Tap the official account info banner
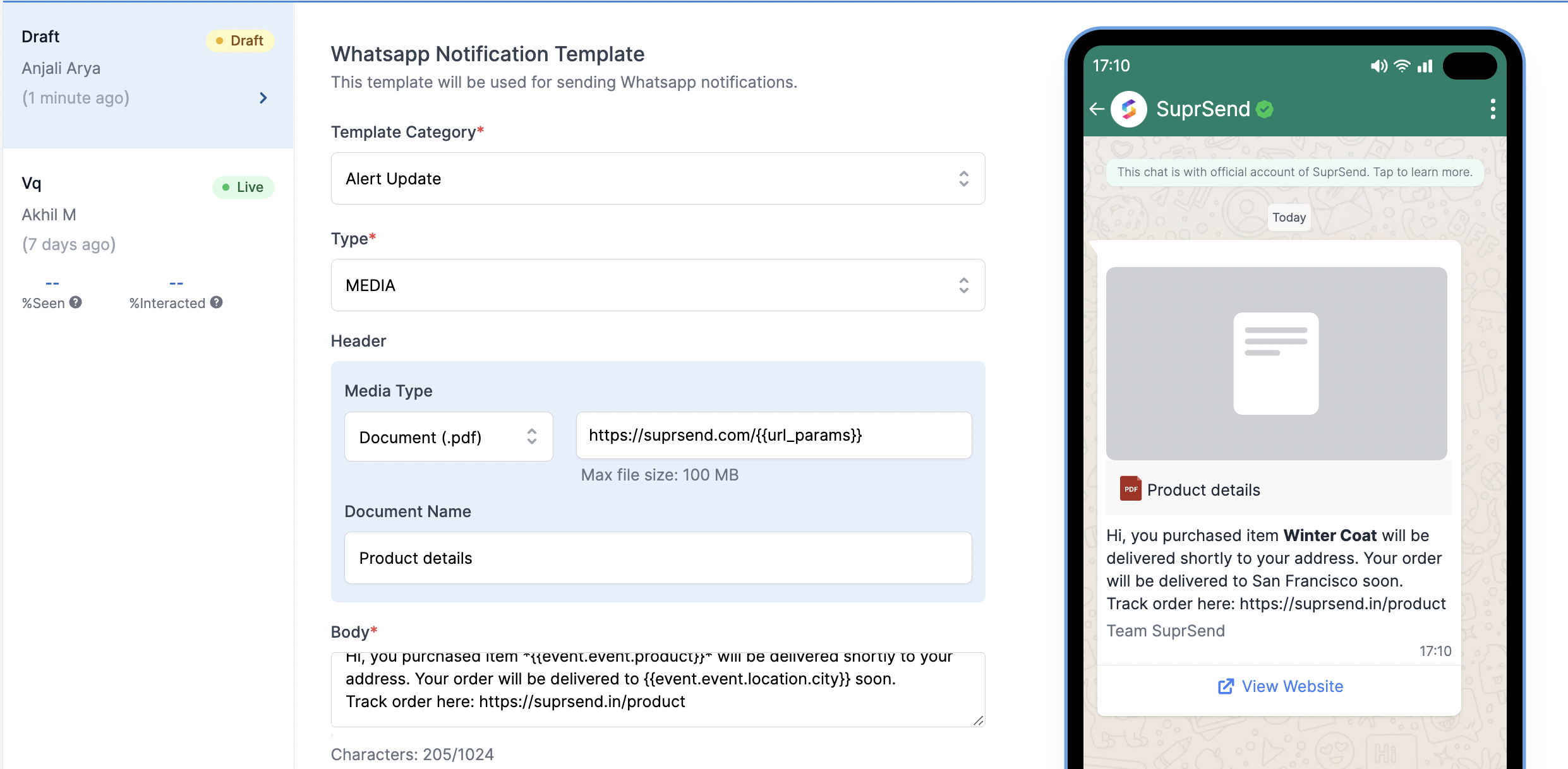The image size is (1568, 769). 1294,172
